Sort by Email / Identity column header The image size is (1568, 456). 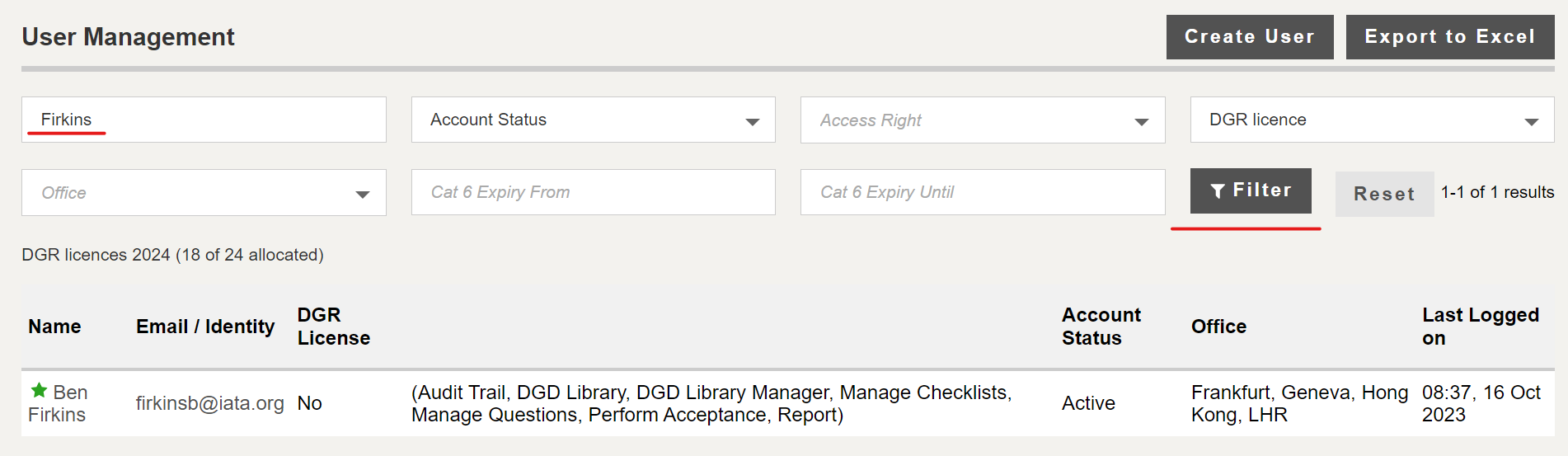click(x=205, y=327)
